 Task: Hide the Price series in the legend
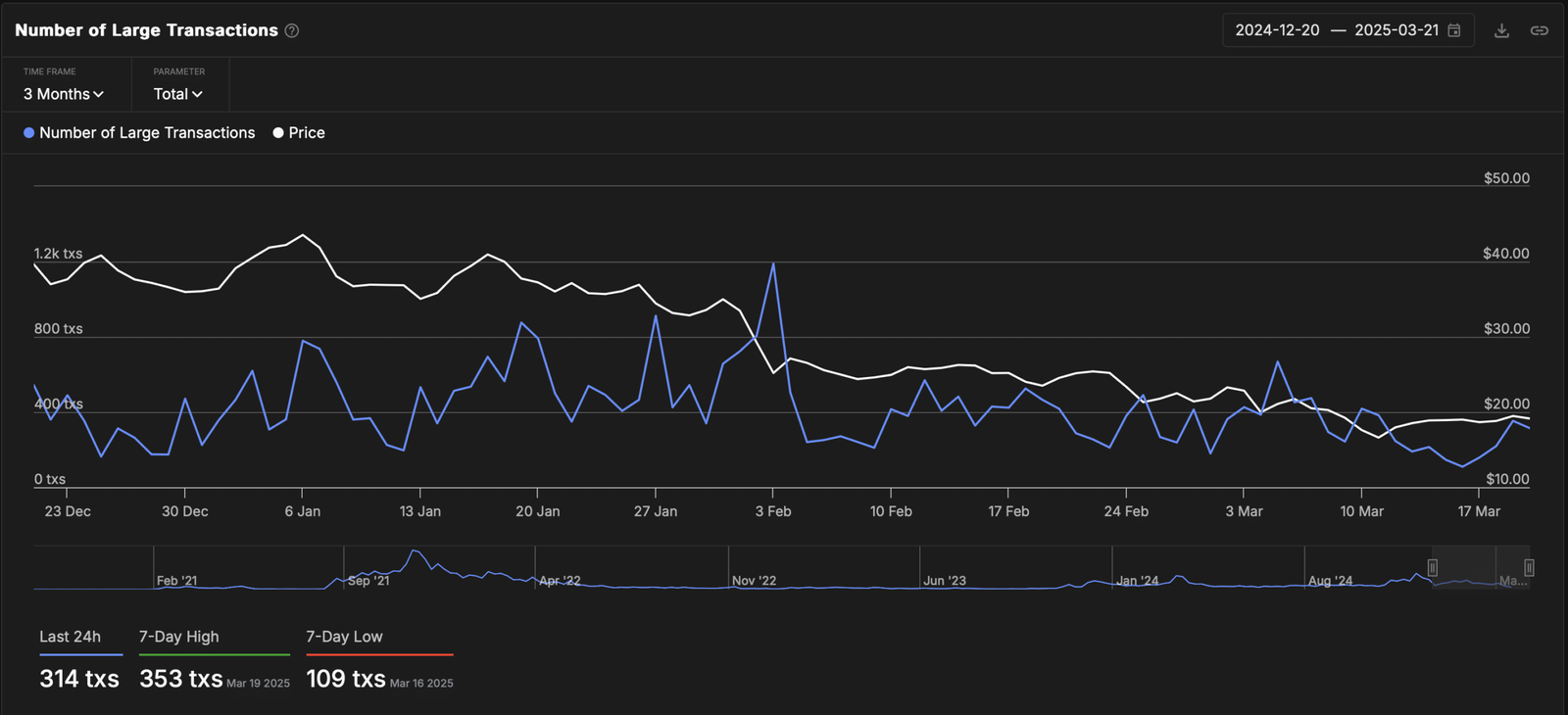point(299,133)
